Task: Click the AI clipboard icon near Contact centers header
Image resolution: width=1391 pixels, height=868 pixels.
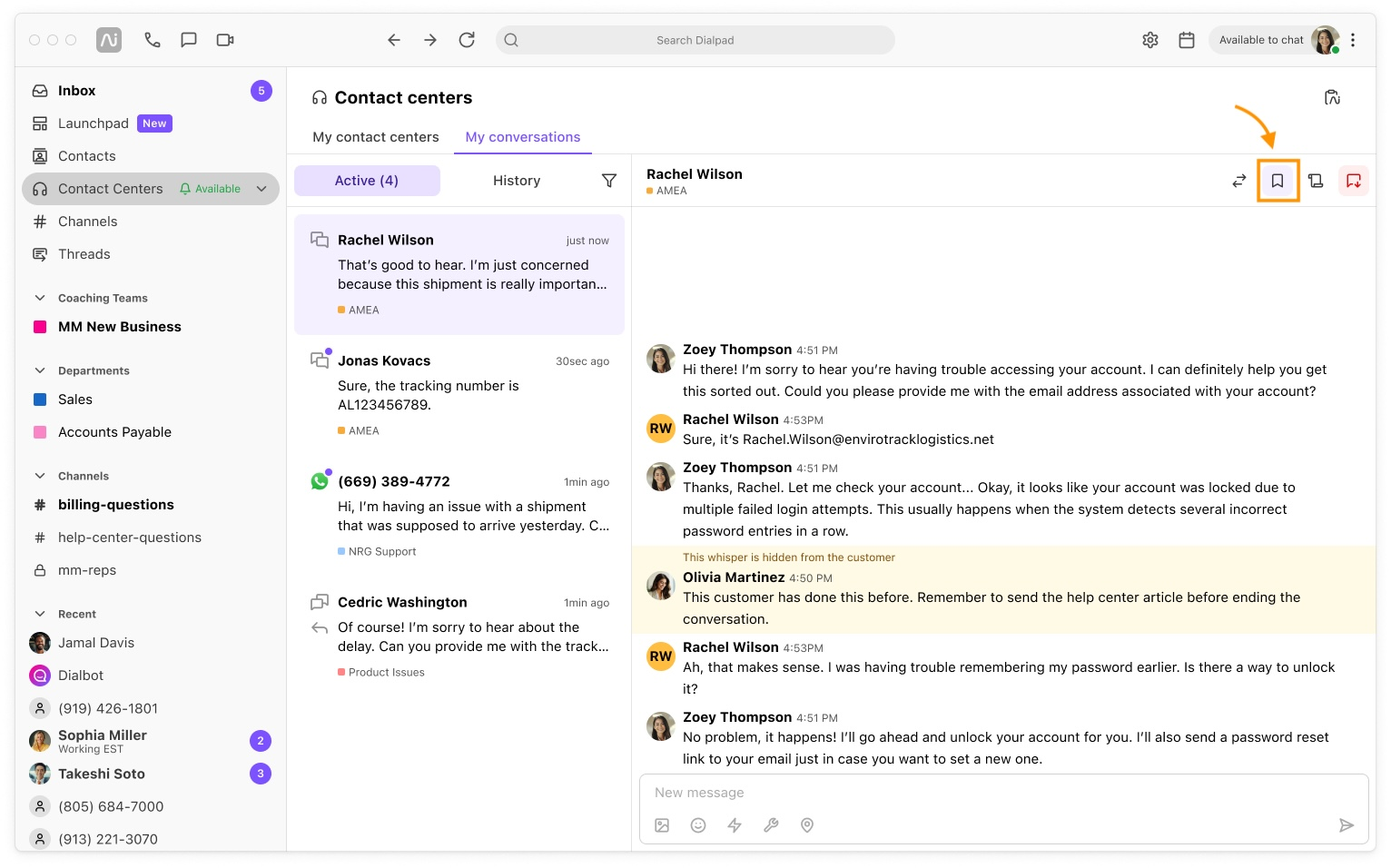Action: pos(1332,97)
